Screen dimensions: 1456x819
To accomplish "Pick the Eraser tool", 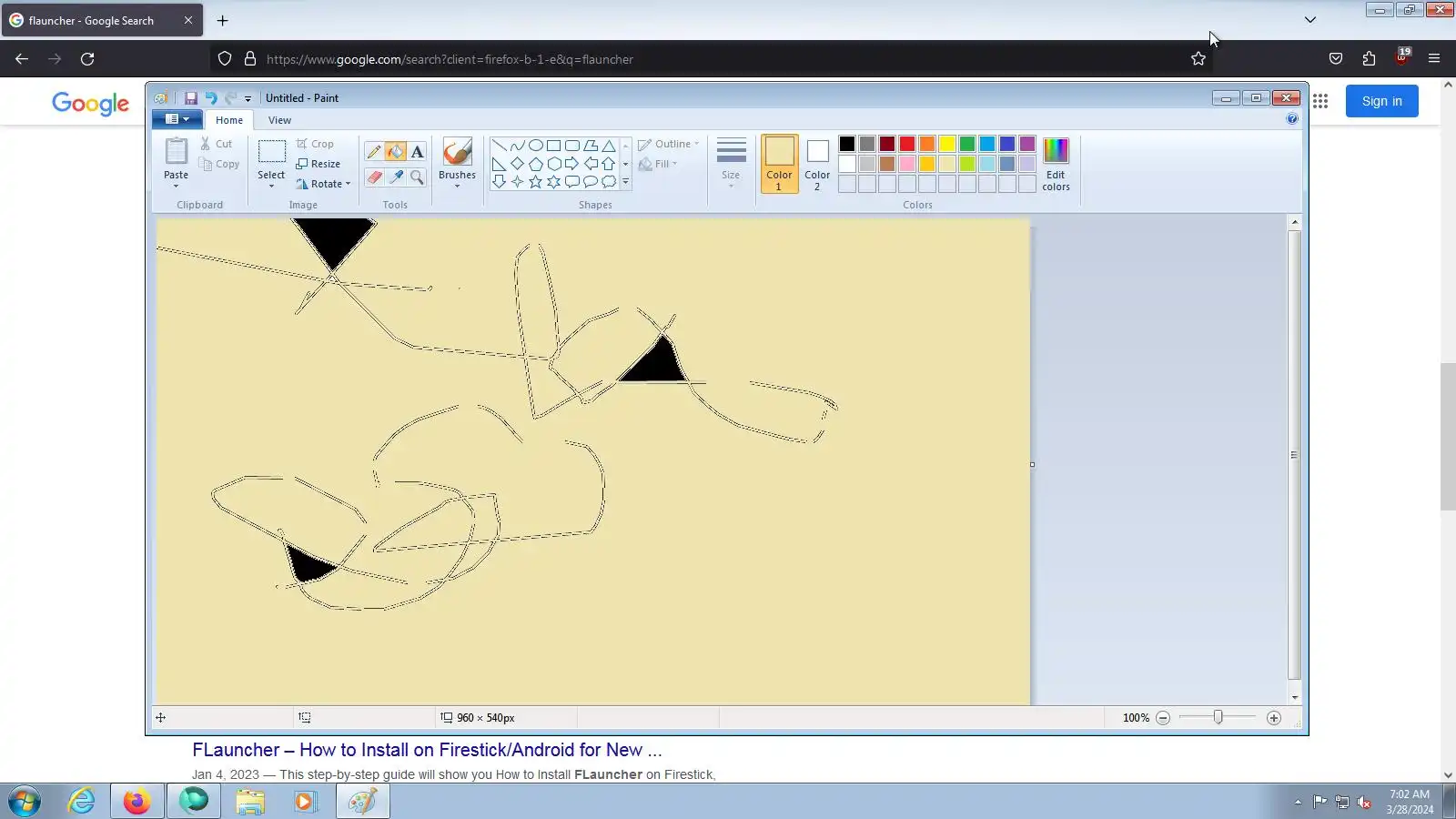I will [373, 177].
